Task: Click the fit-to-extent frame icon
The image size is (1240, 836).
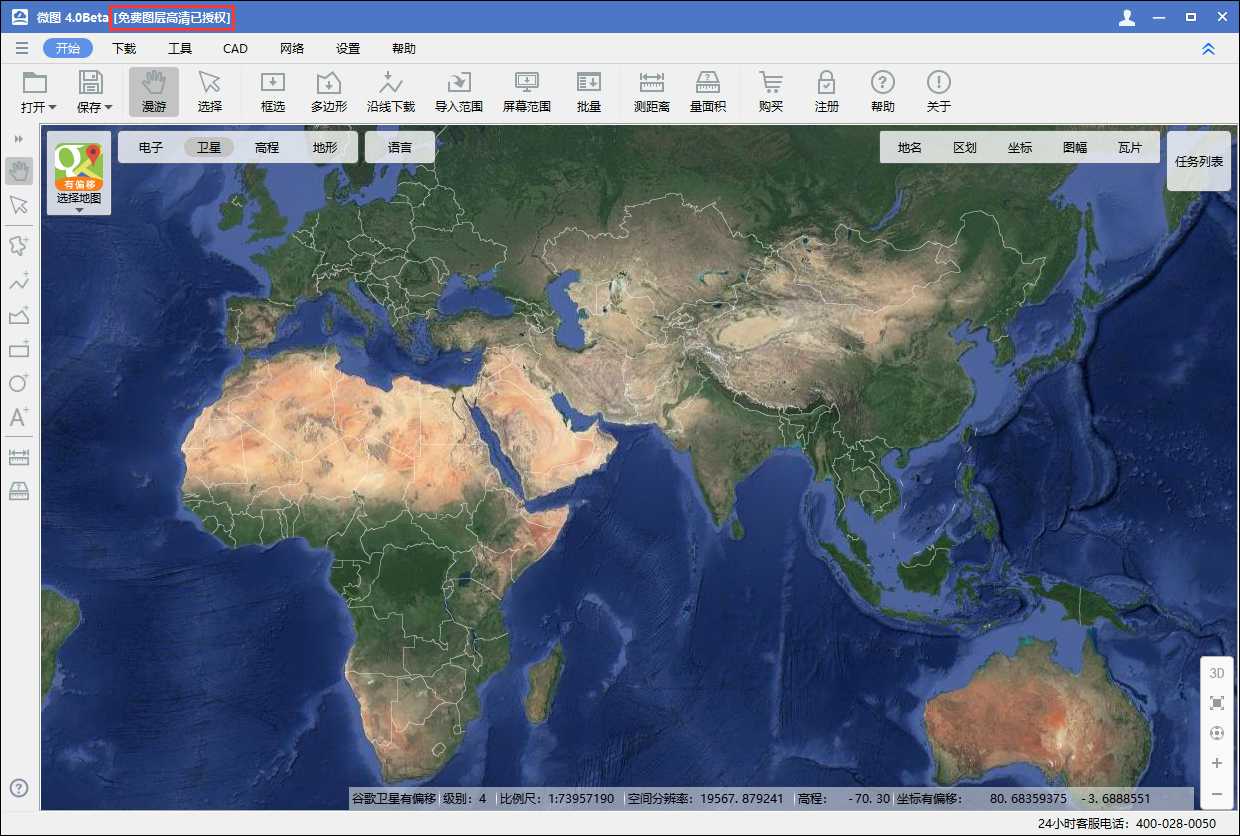Action: point(1217,703)
